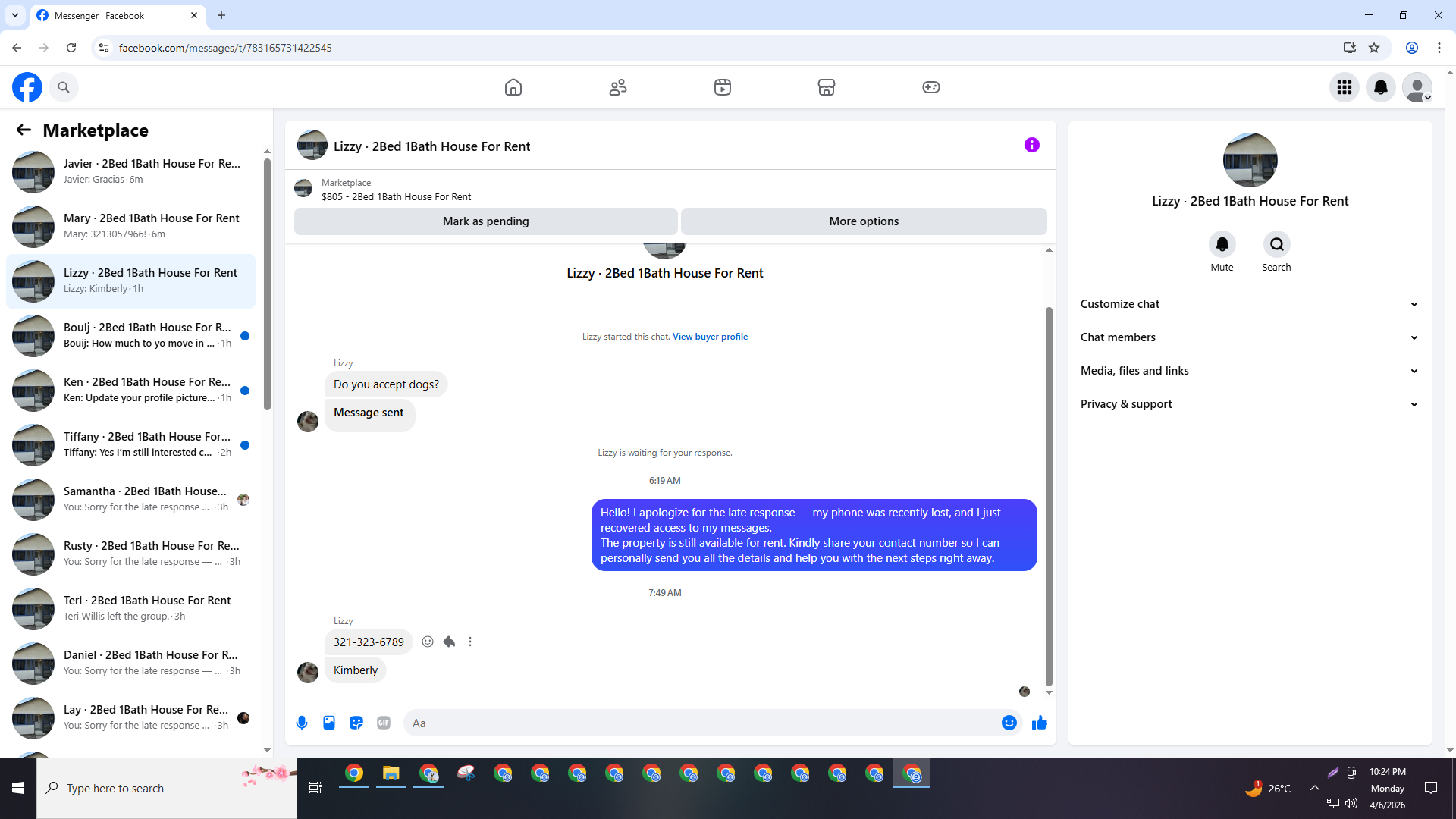Screen dimensions: 1456x819
Task: Reply to the 321-323-6789 message
Action: (449, 642)
